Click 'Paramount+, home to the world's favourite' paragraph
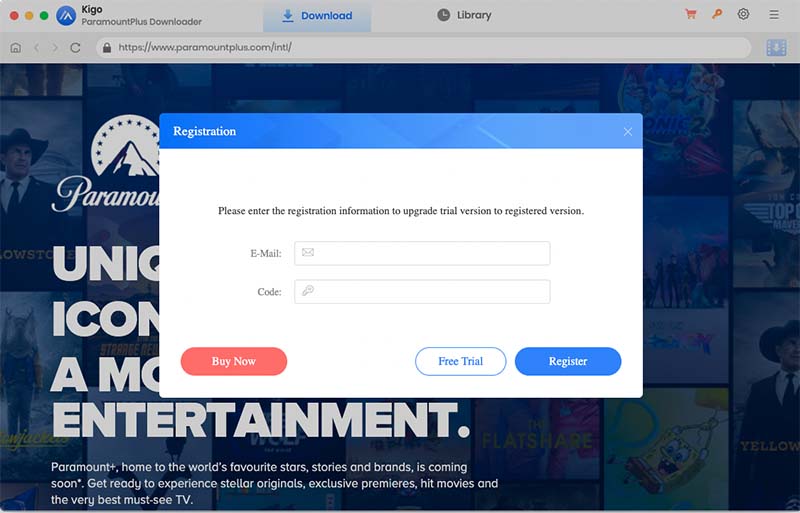Image resolution: width=800 pixels, height=513 pixels. 274,483
